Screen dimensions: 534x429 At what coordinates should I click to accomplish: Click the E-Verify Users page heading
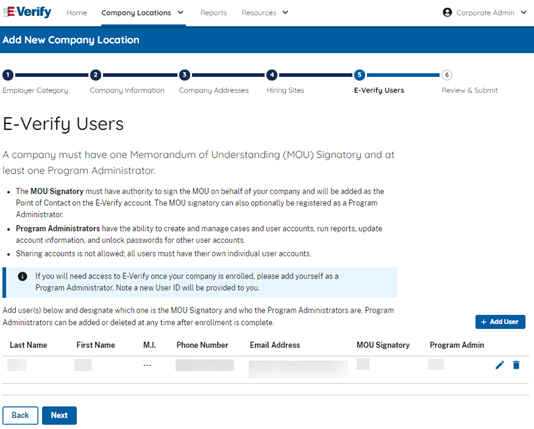[x=63, y=124]
